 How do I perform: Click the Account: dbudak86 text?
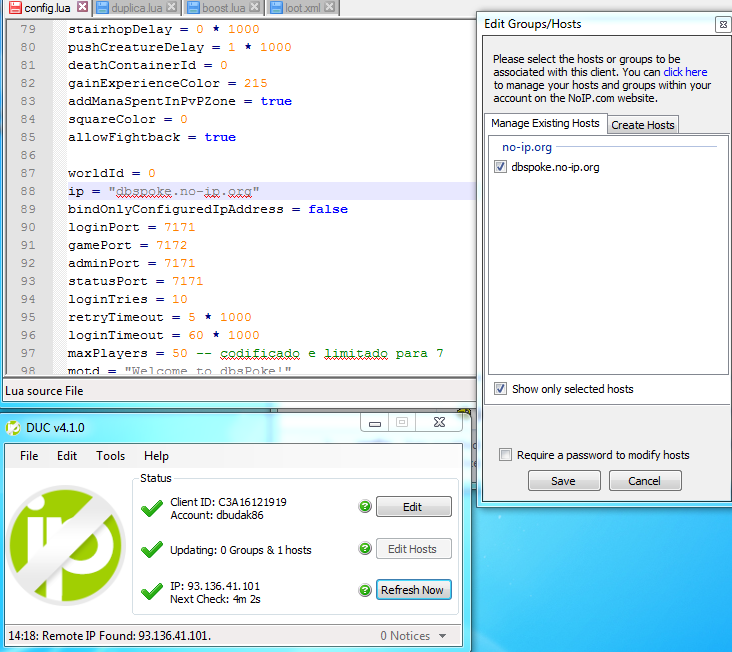tap(217, 515)
